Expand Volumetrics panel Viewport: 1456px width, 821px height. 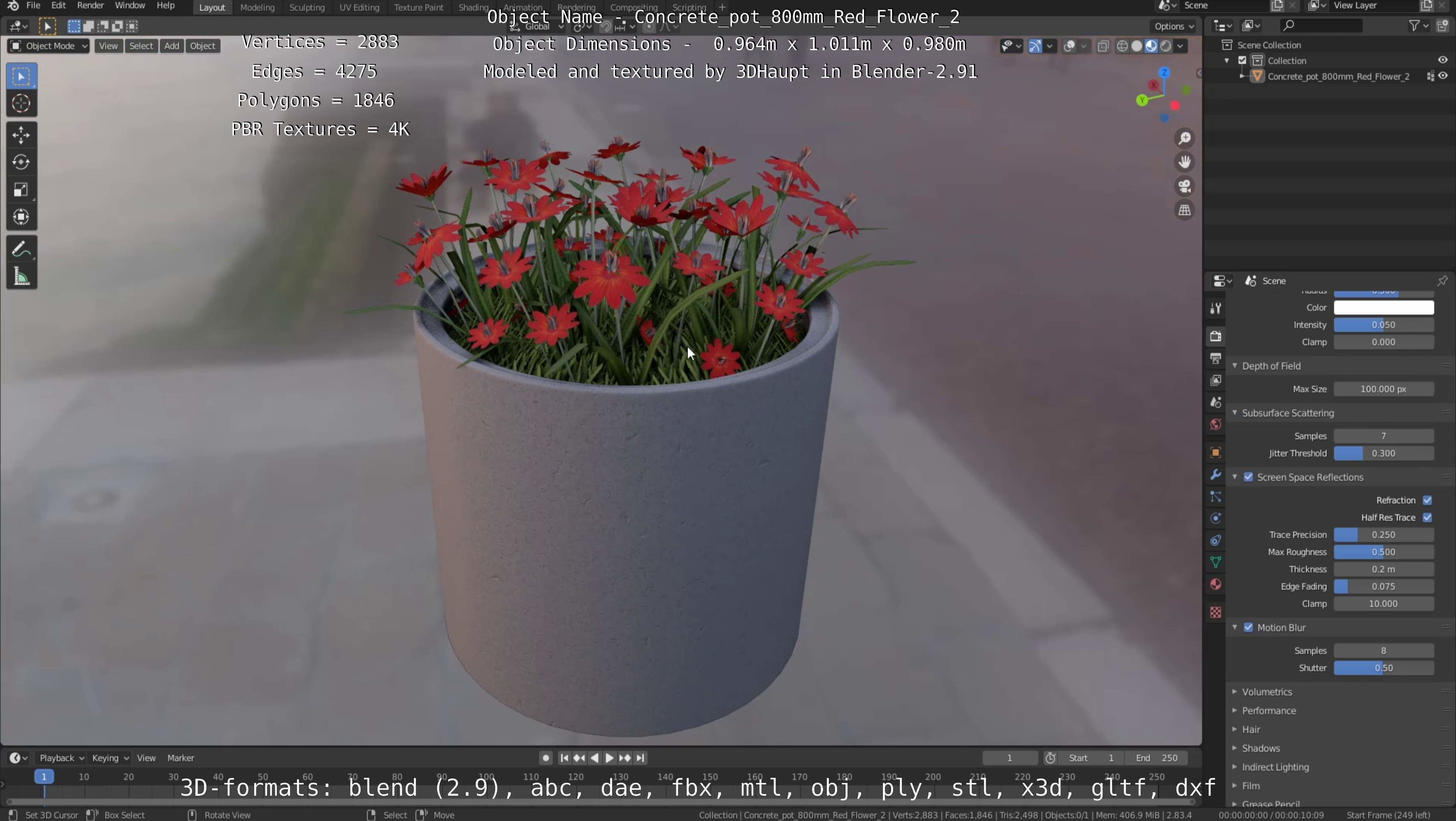[1267, 692]
